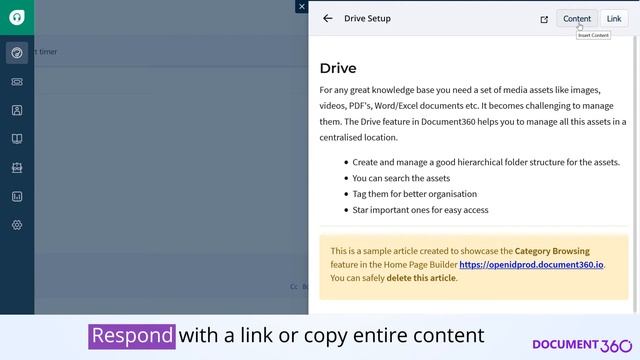Click bullet about hierarchical folder structure
640x360 pixels.
pos(486,162)
